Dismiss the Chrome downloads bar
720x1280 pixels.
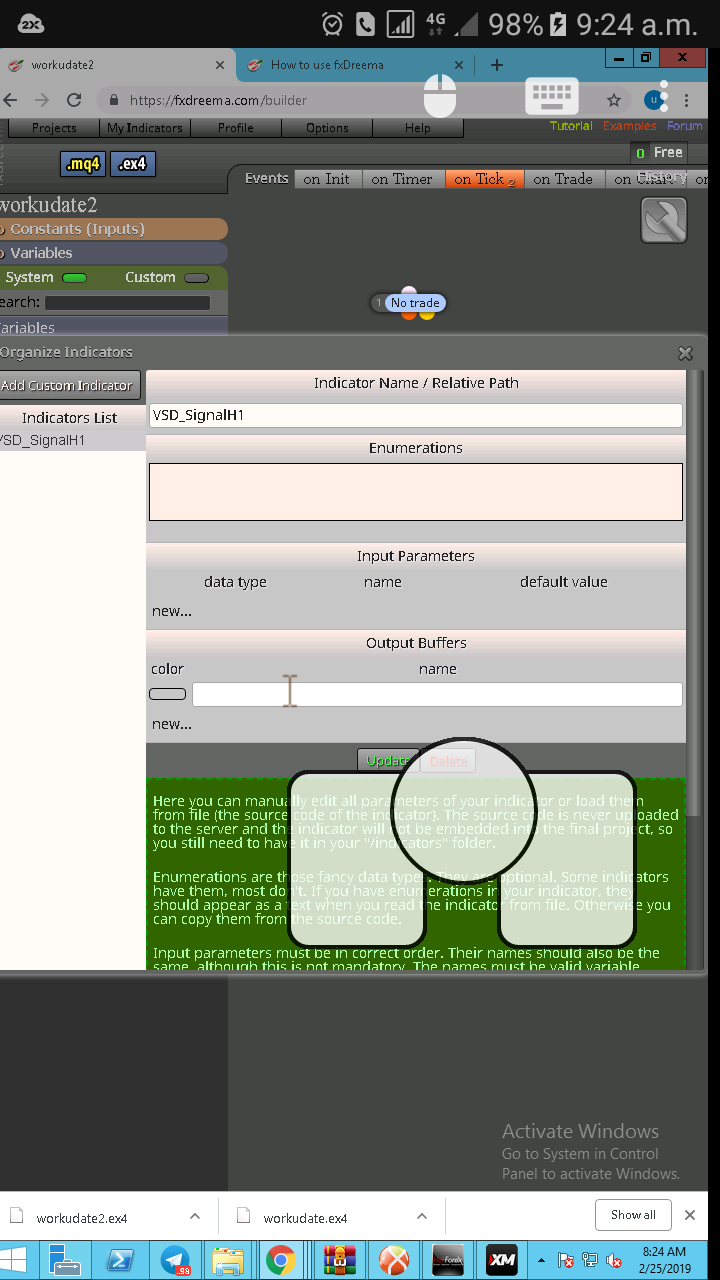pos(689,1215)
